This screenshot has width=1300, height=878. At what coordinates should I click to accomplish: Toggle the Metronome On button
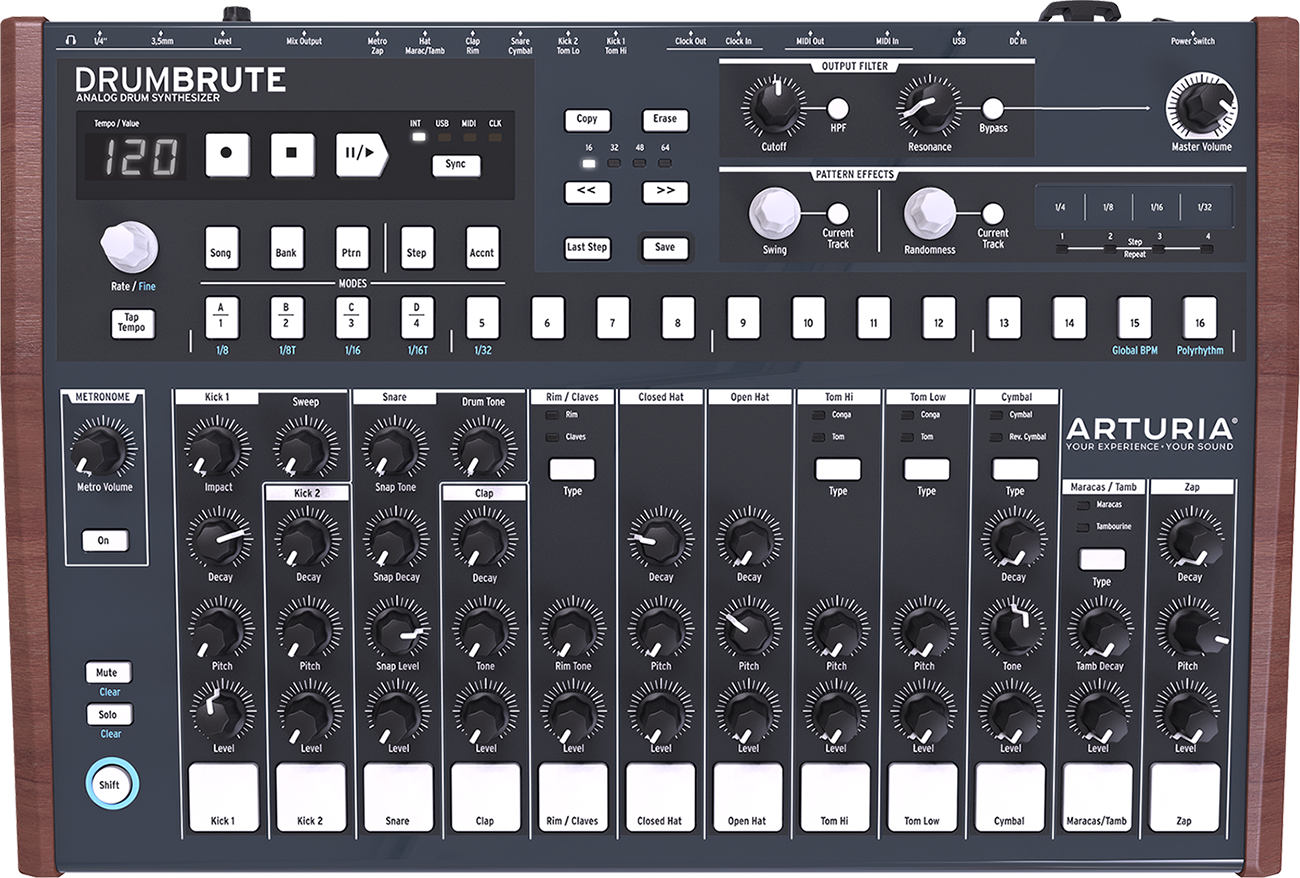(x=104, y=540)
